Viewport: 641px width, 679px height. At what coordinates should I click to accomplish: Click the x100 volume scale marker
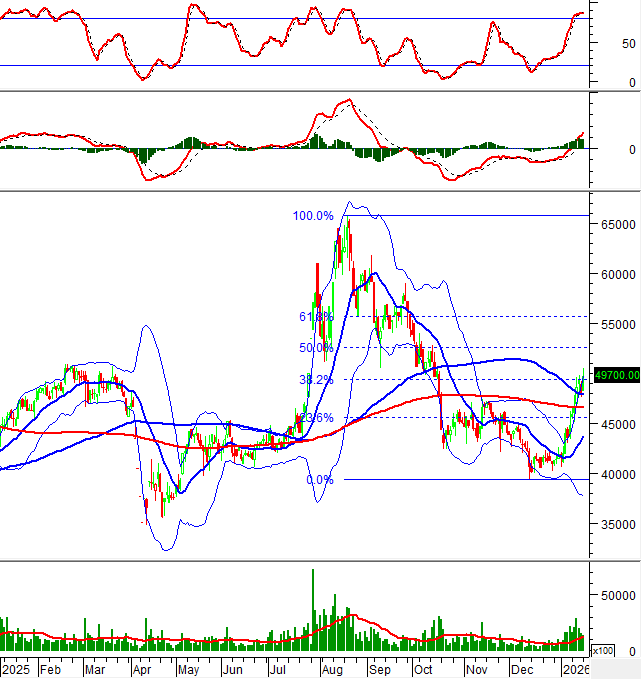[x=603, y=651]
